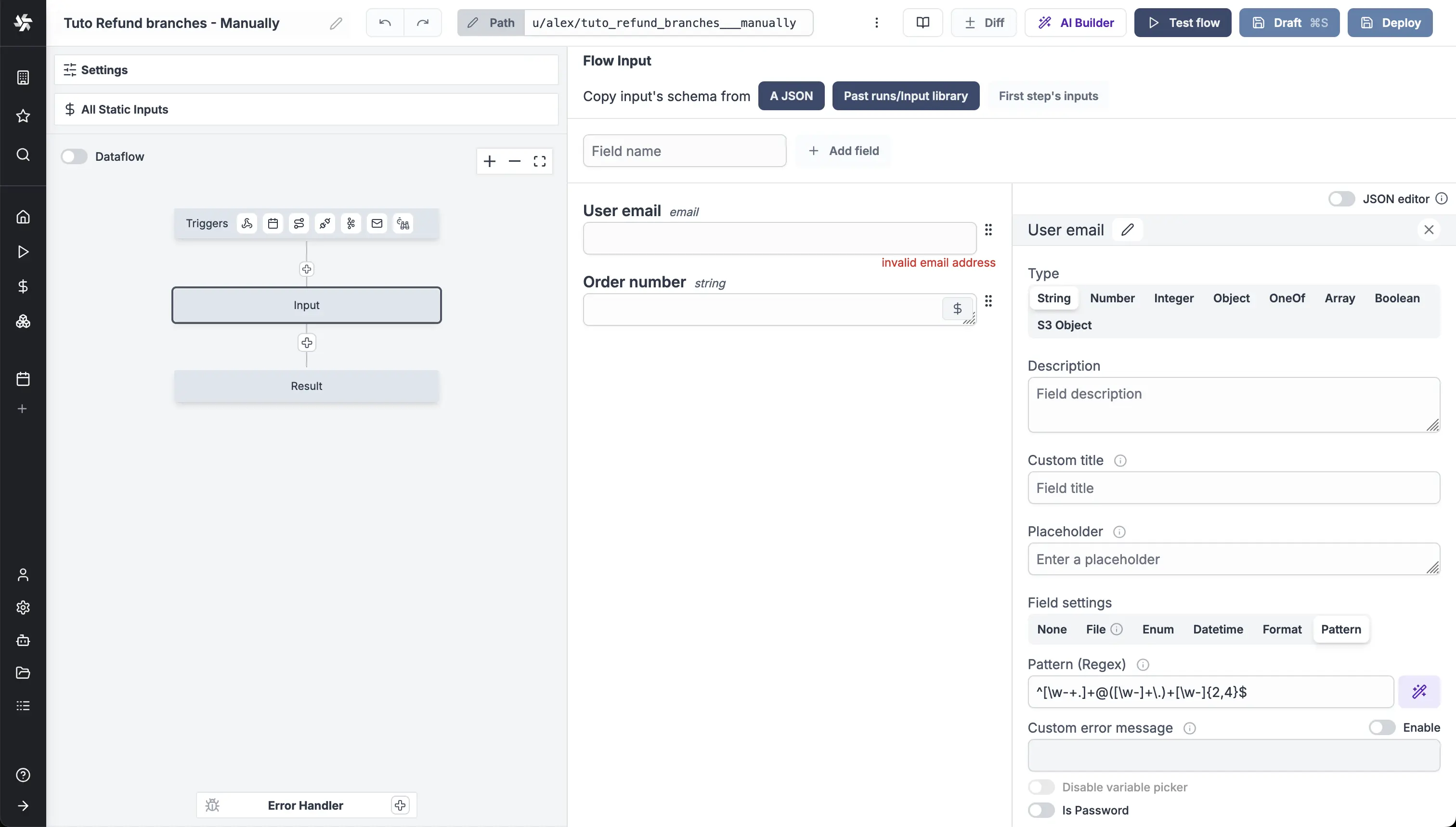The width and height of the screenshot is (1456, 827).
Task: Select the OneOf type option
Action: click(x=1287, y=298)
